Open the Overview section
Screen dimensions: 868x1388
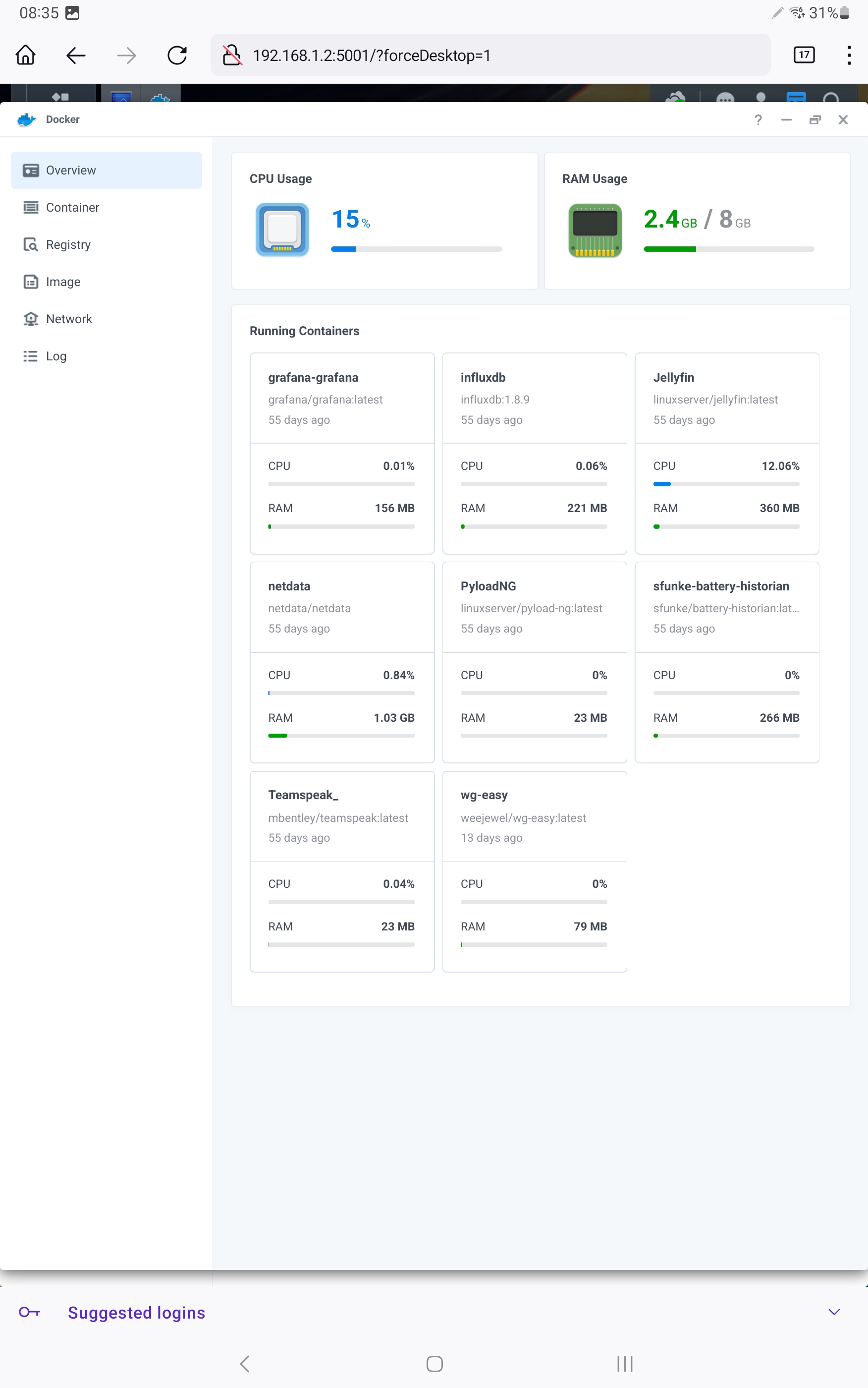click(106, 170)
